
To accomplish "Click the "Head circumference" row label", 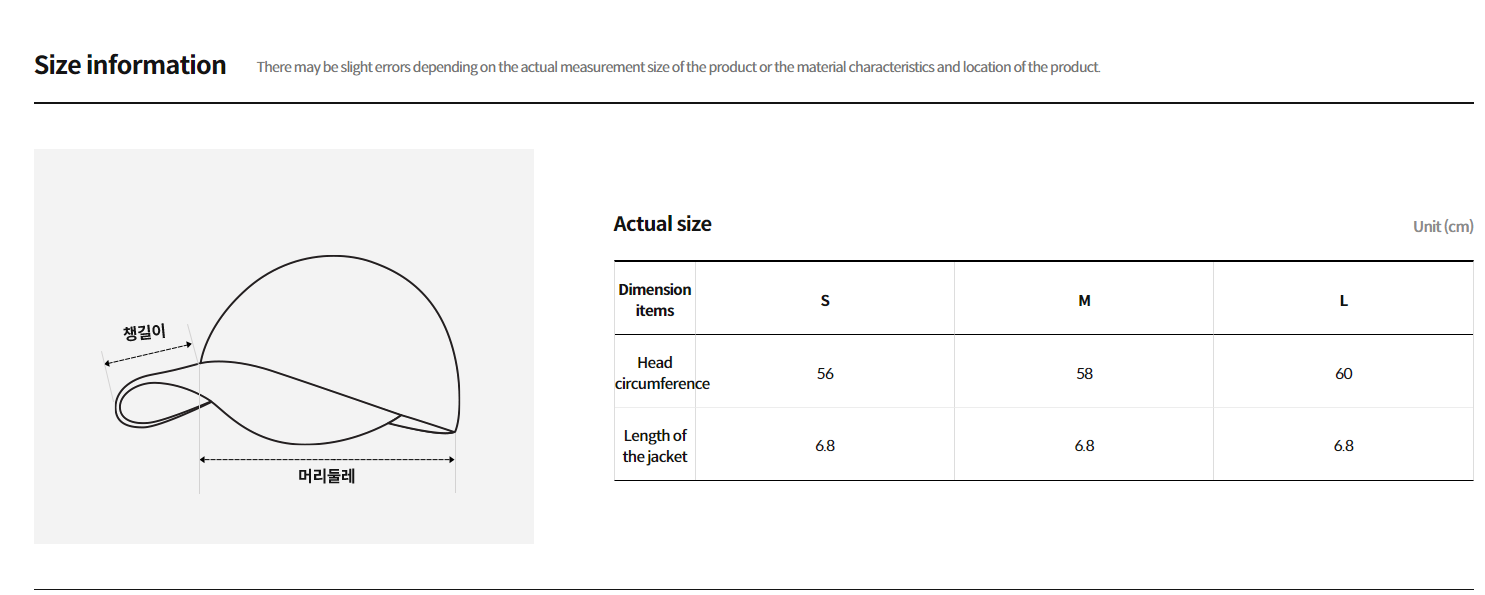I will 655,373.
